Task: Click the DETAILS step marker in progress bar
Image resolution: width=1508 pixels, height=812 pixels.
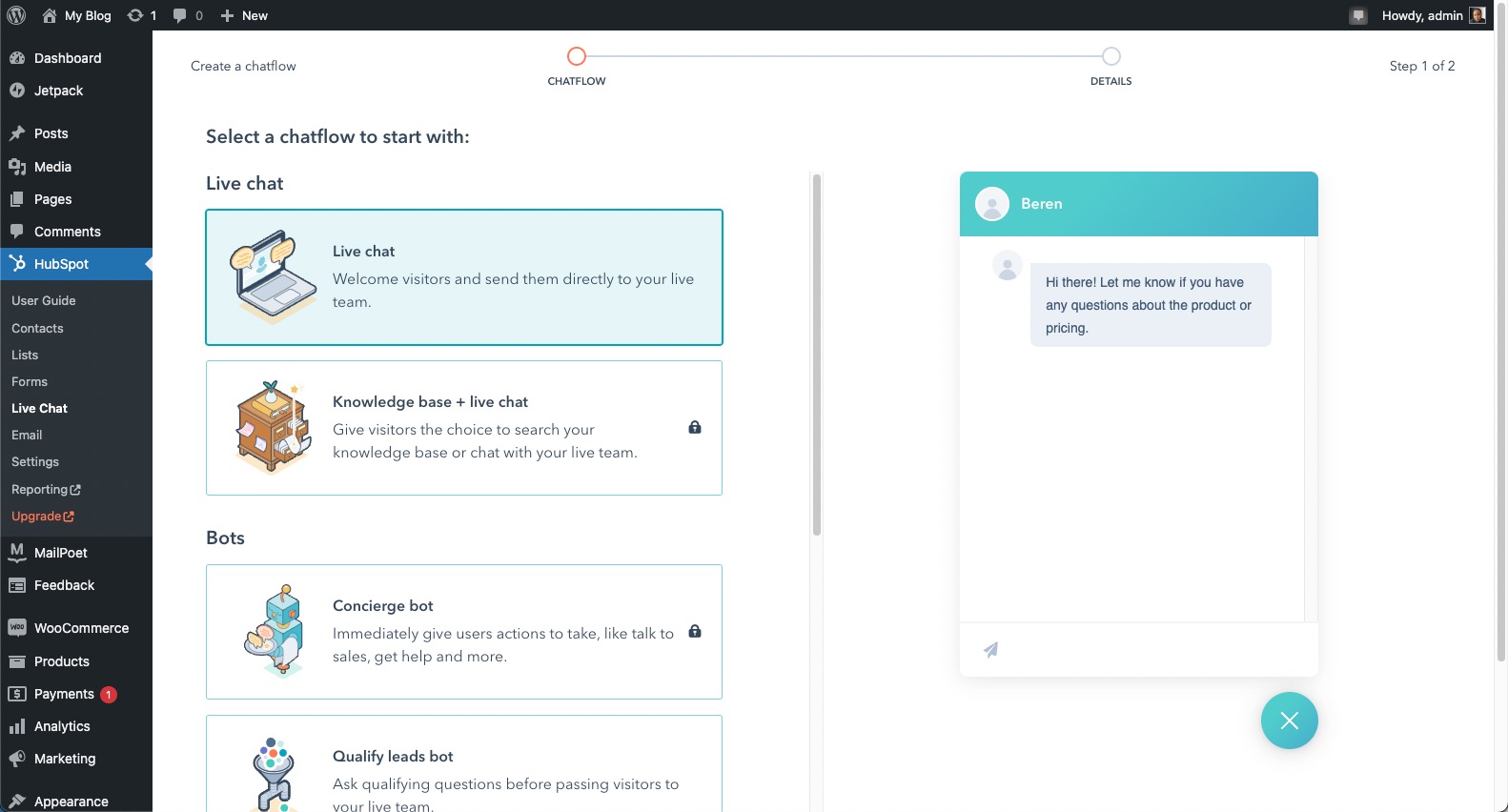Action: pyautogui.click(x=1111, y=56)
